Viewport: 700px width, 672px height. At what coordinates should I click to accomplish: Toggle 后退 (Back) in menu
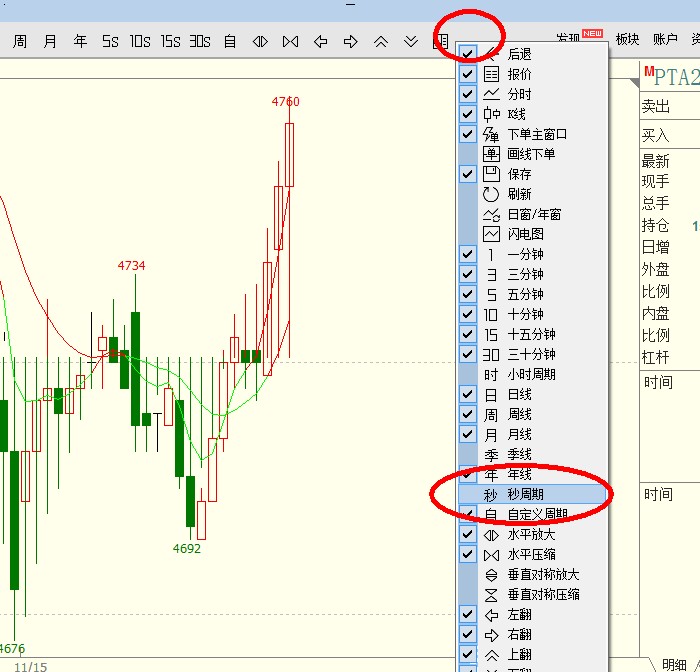tap(532, 54)
